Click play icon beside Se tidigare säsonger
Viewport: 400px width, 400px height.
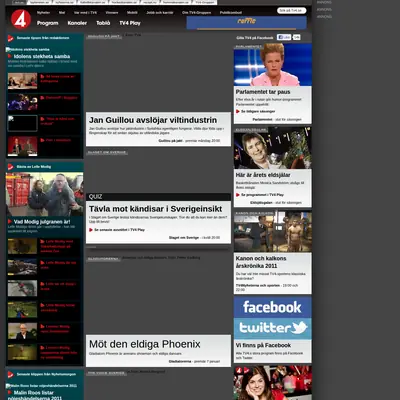(238, 111)
